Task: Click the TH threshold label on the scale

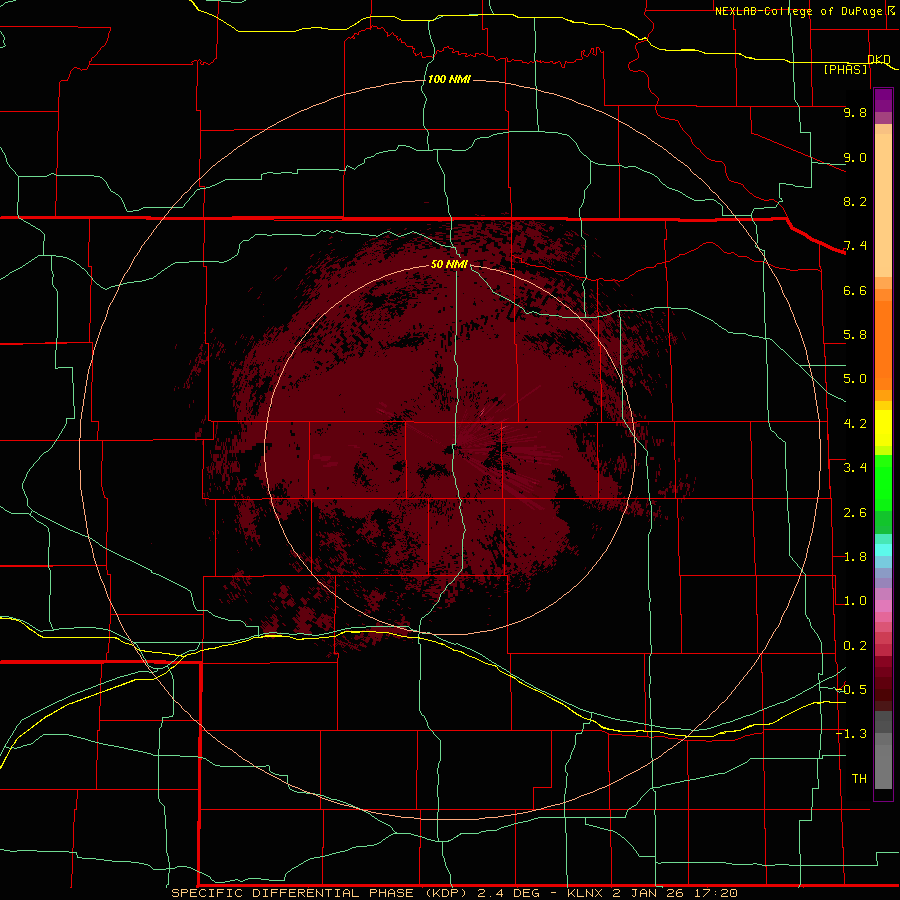Action: [x=859, y=779]
